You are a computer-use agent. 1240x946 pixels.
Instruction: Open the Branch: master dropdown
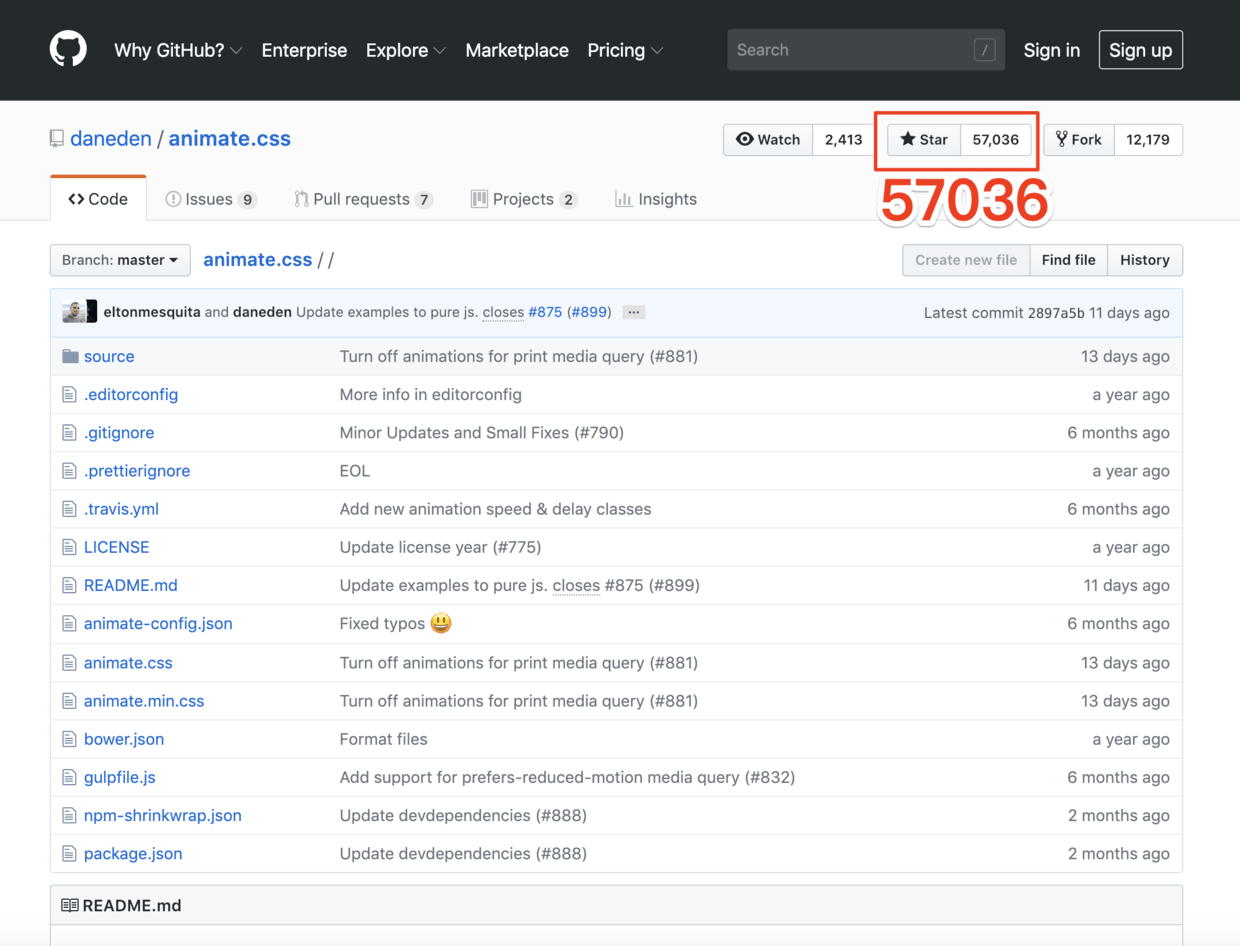pos(120,260)
